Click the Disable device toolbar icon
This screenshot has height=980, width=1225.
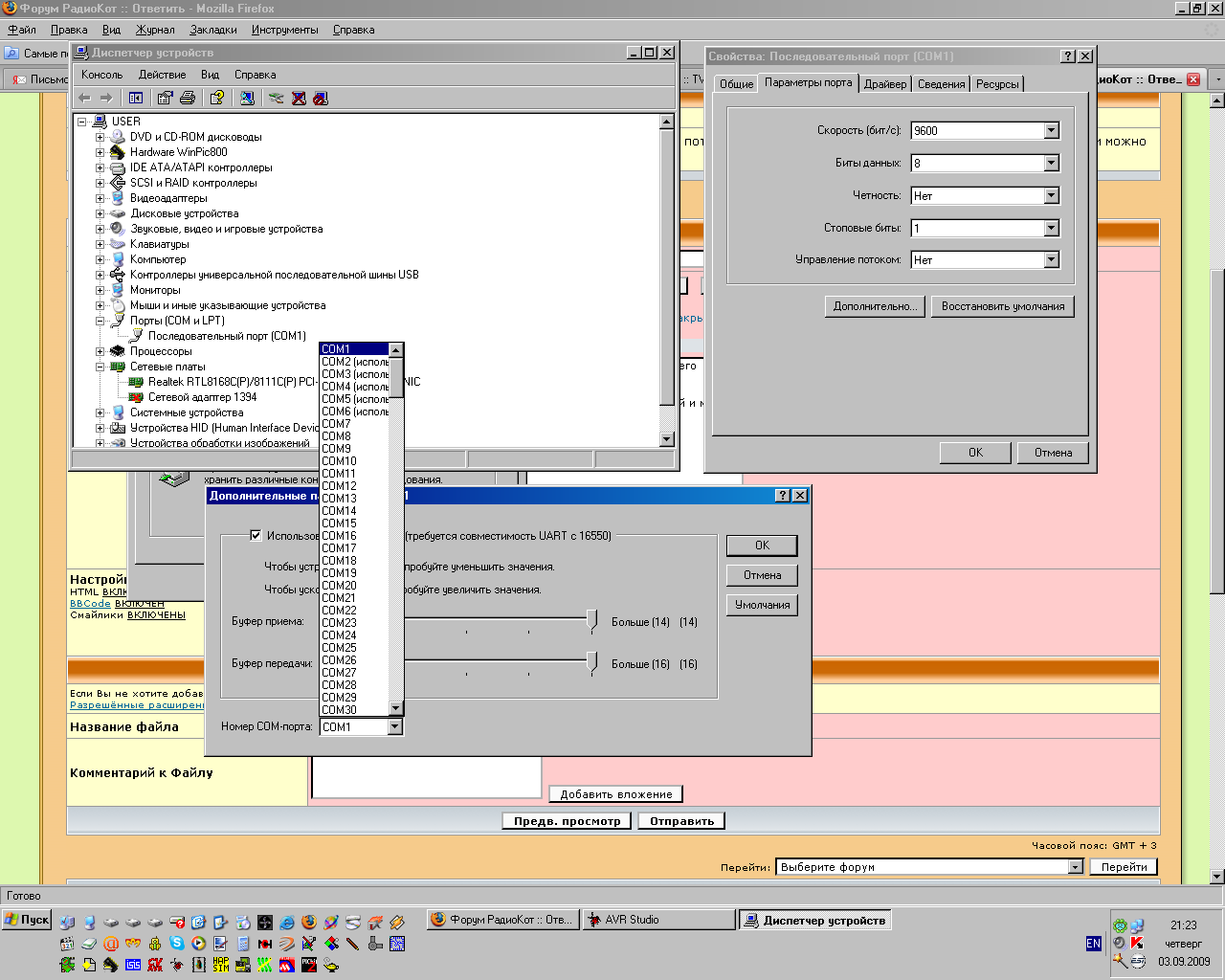321,98
